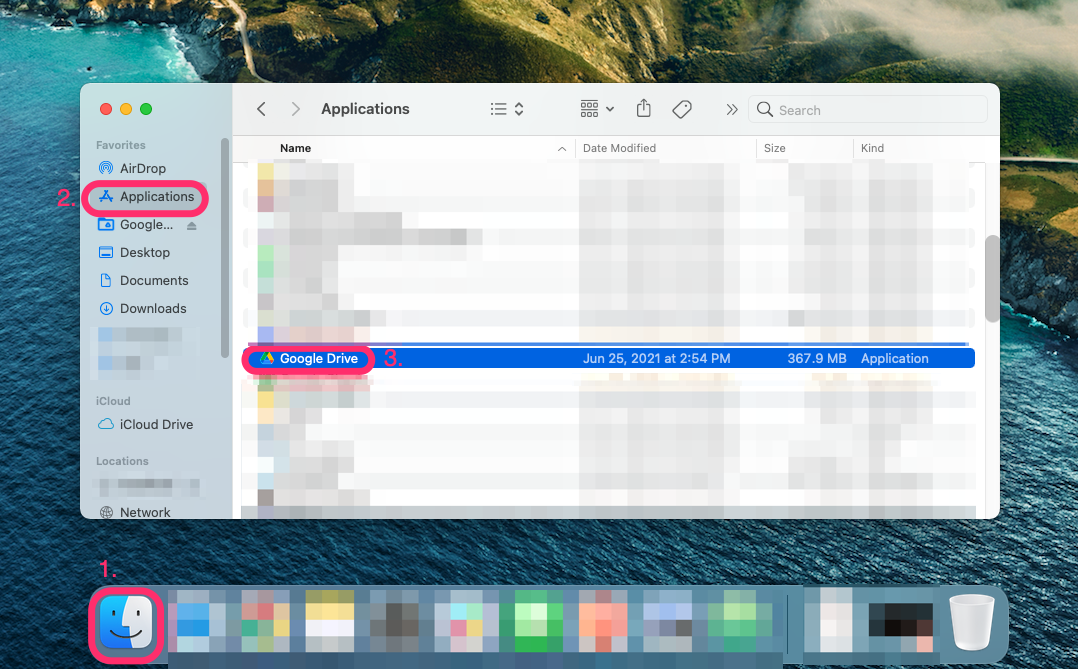1078x669 pixels.
Task: Click the sidebar vertical scrollbar
Action: 225,248
